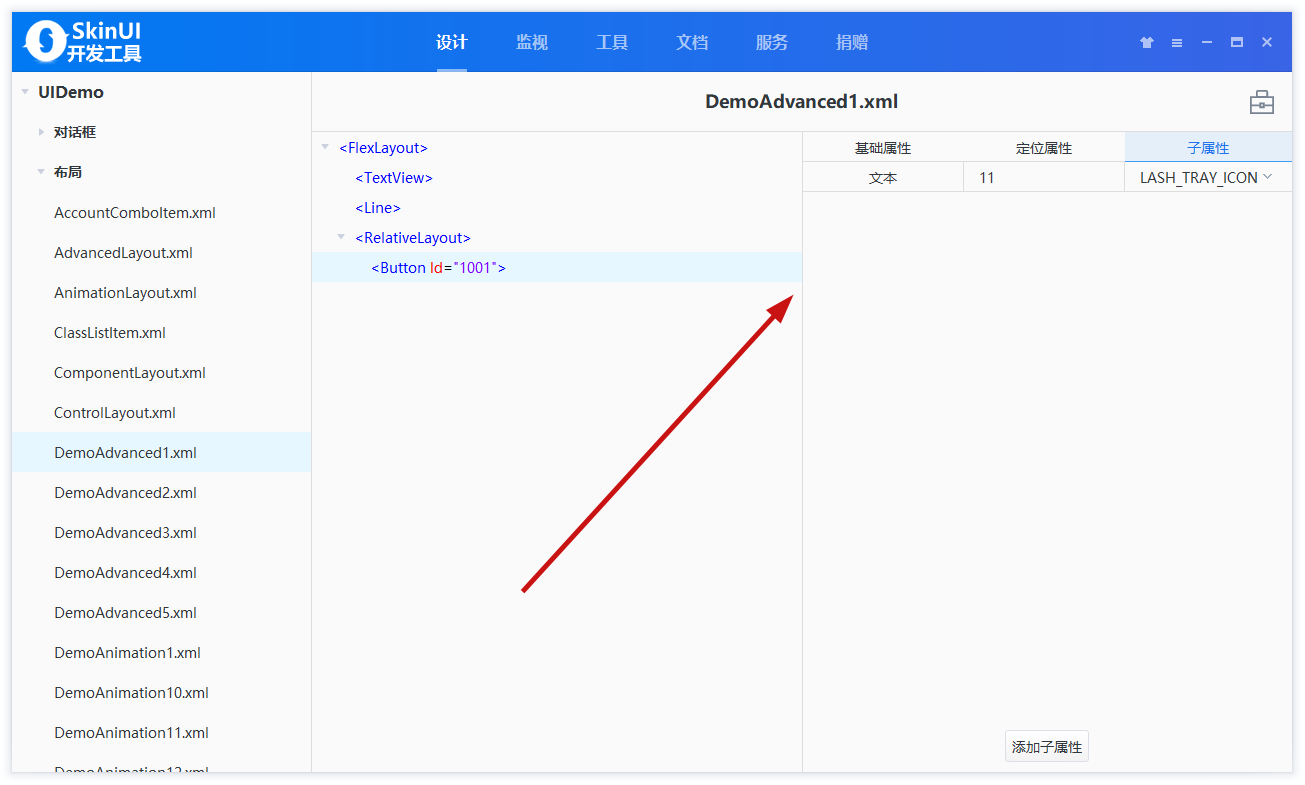Open the 捐赠 tab
Image resolution: width=1305 pixels, height=785 pixels.
[852, 42]
